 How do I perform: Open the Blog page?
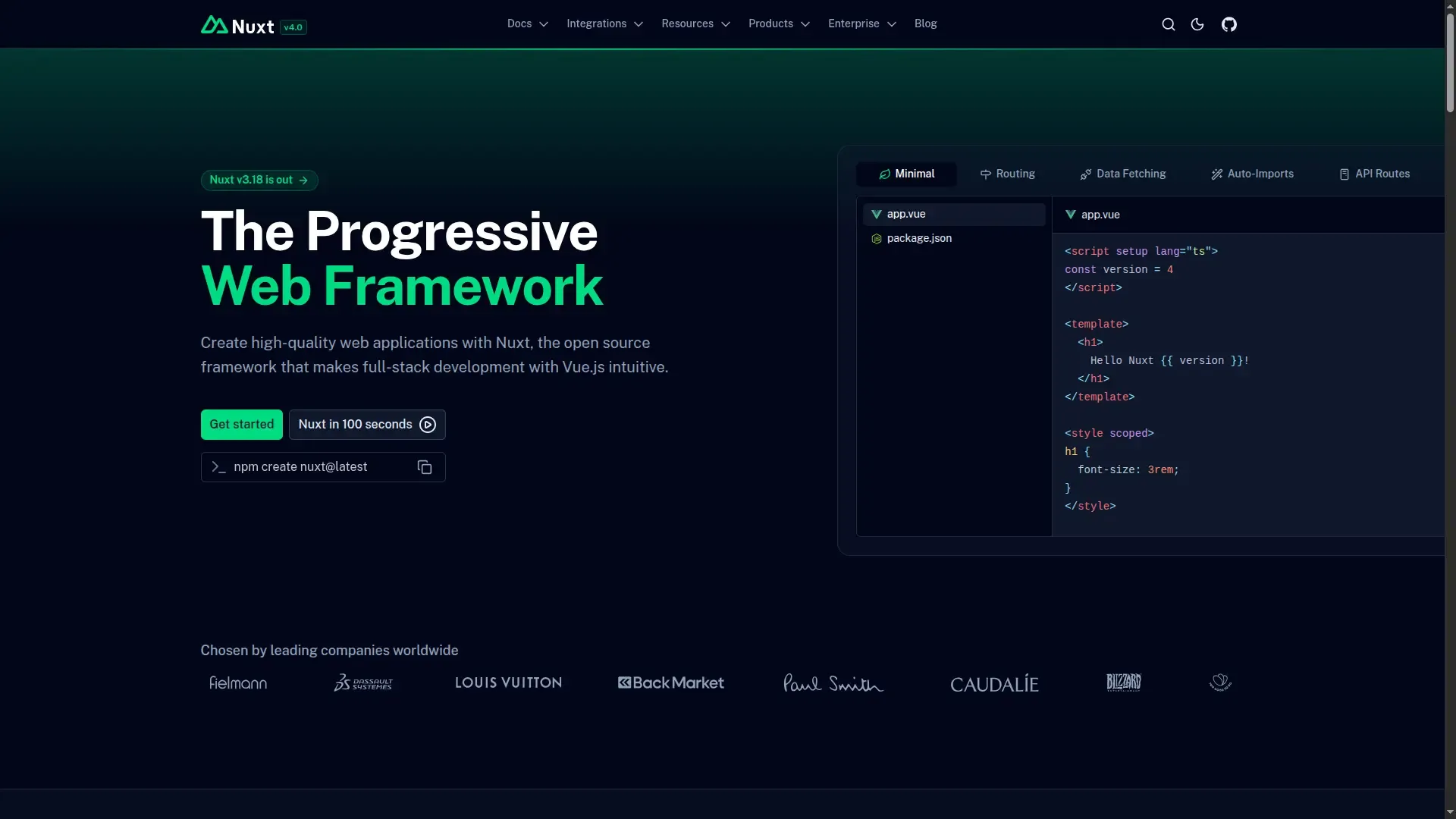tap(925, 24)
